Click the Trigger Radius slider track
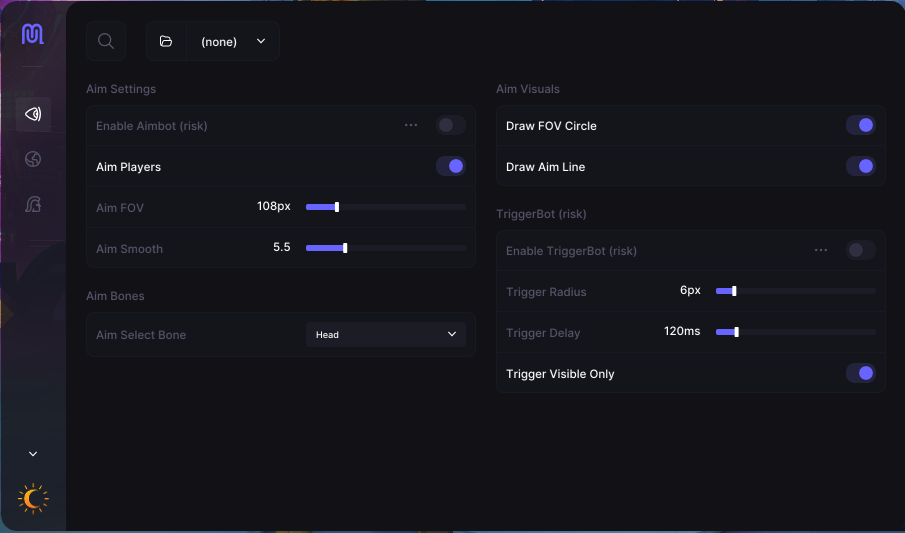 tap(795, 291)
